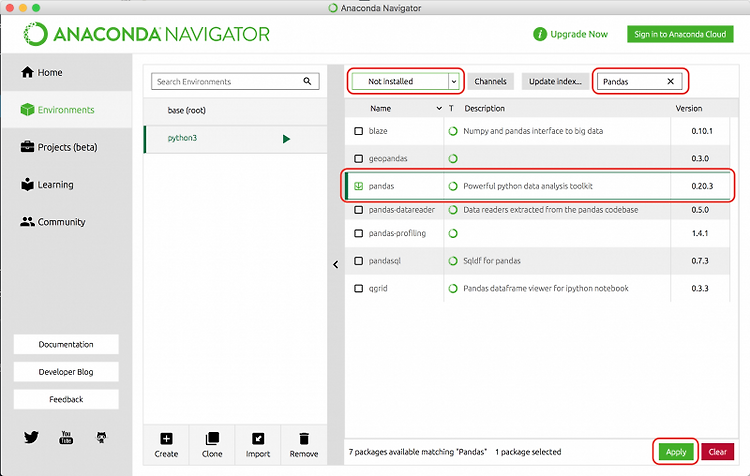
Task: Open Anaconda's GitHub page
Action: pos(101,437)
